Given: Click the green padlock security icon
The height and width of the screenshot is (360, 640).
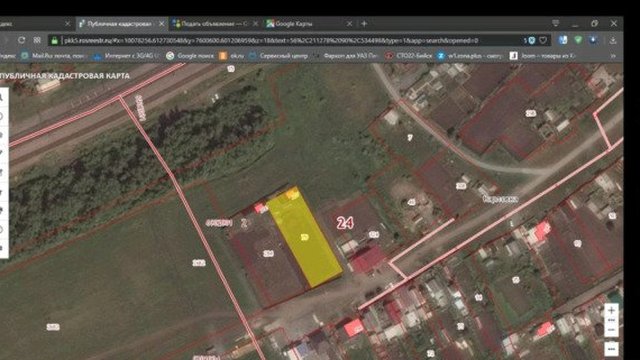Looking at the screenshot, I should pyautogui.click(x=54, y=40).
